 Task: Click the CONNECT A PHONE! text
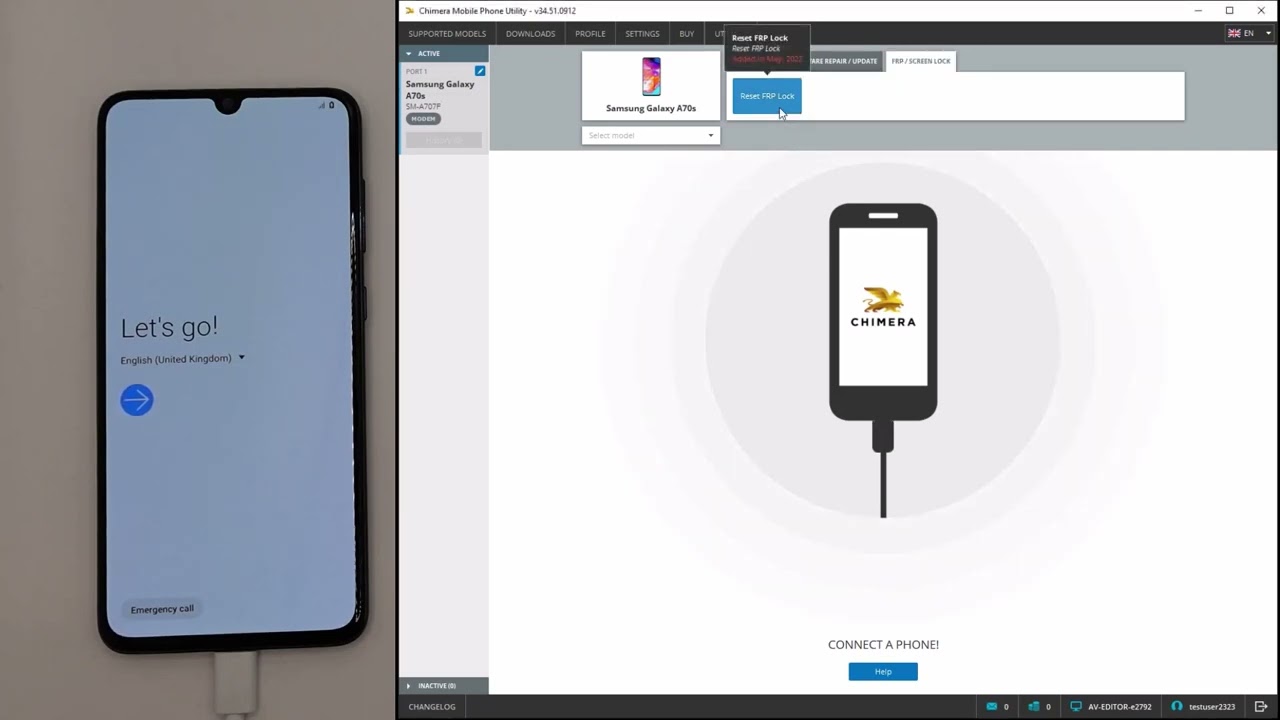click(x=883, y=645)
